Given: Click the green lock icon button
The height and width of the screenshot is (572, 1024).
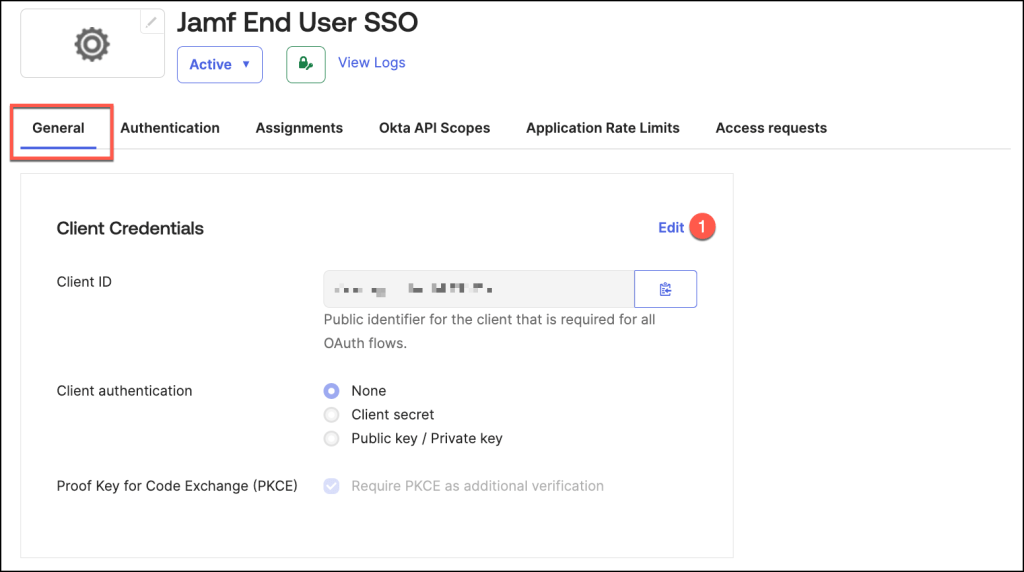Looking at the screenshot, I should pos(306,64).
